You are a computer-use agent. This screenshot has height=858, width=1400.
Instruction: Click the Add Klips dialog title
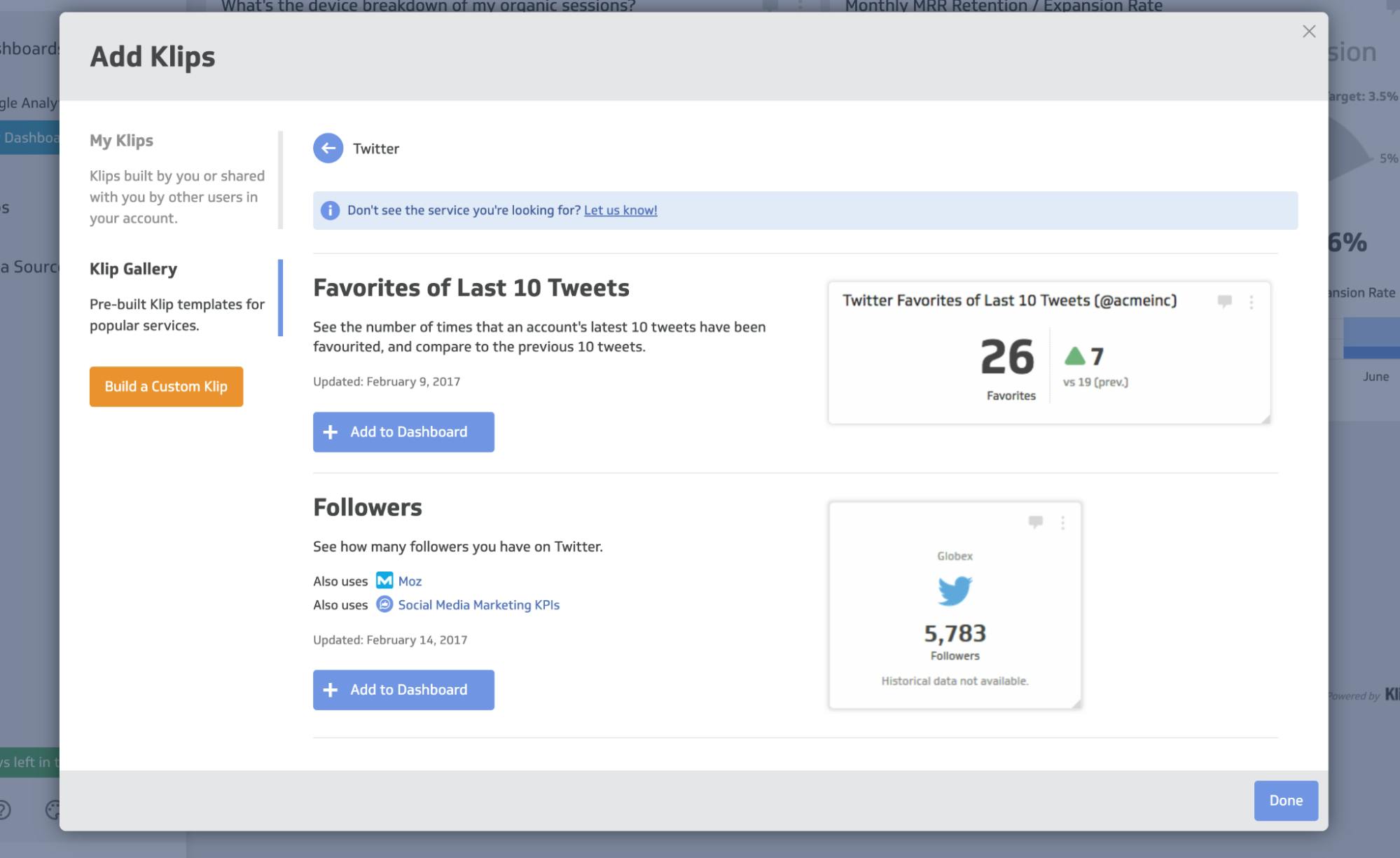coord(153,57)
